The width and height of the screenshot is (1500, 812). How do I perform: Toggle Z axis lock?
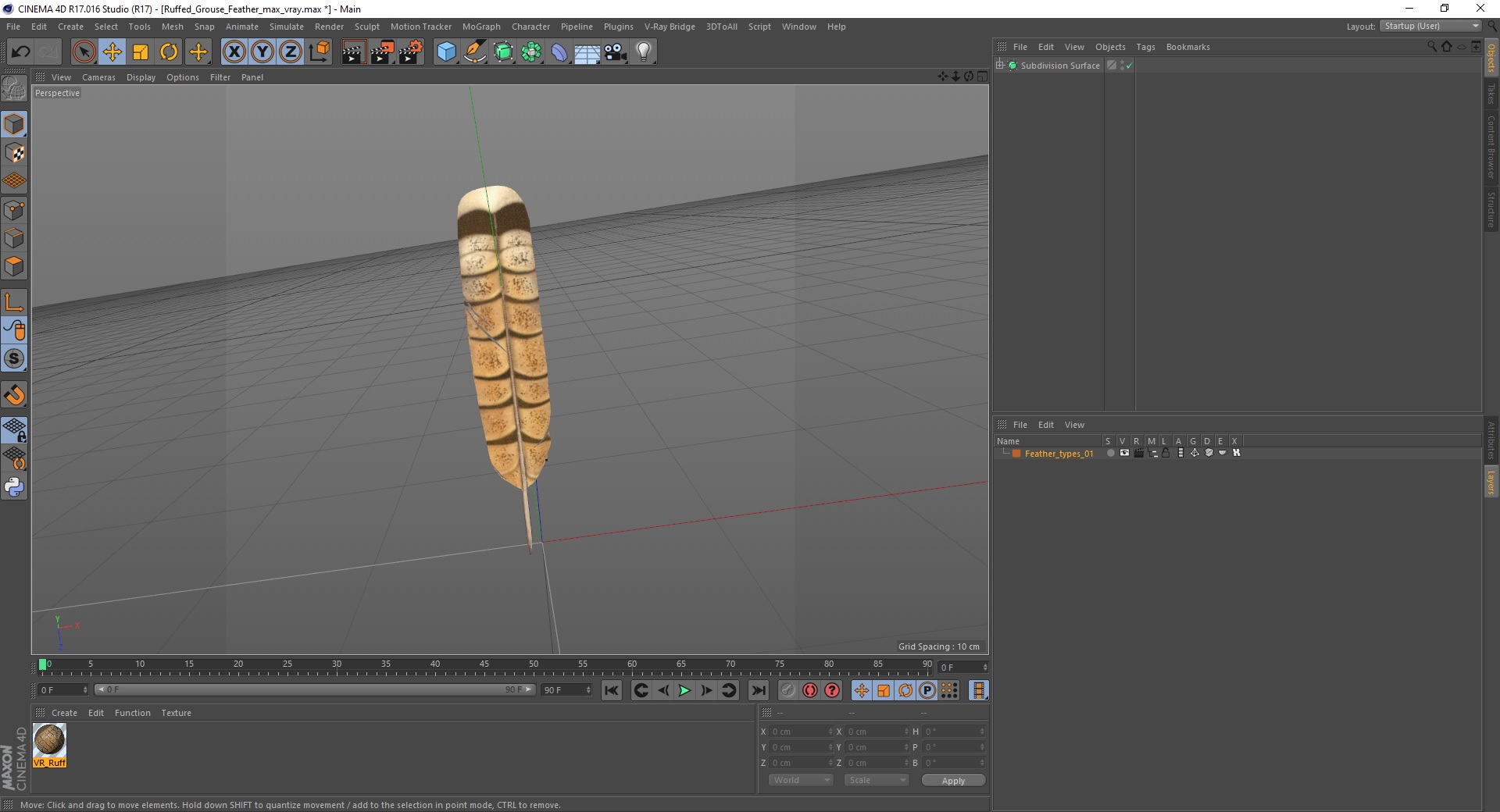pyautogui.click(x=291, y=52)
